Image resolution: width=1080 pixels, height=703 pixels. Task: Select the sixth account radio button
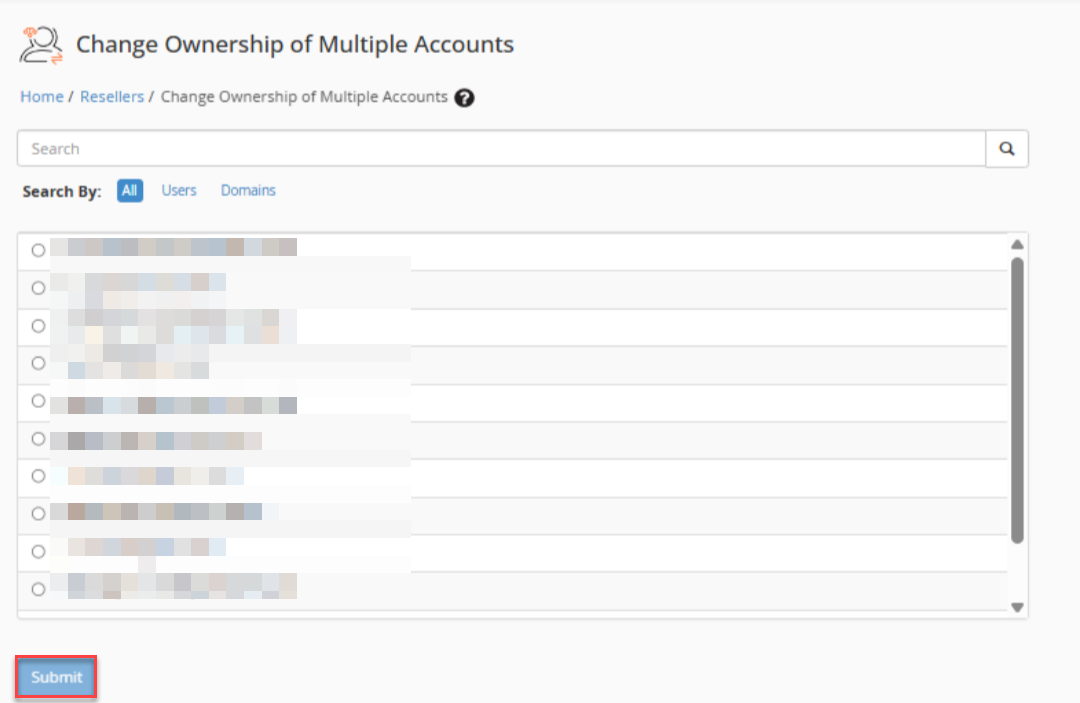[39, 439]
